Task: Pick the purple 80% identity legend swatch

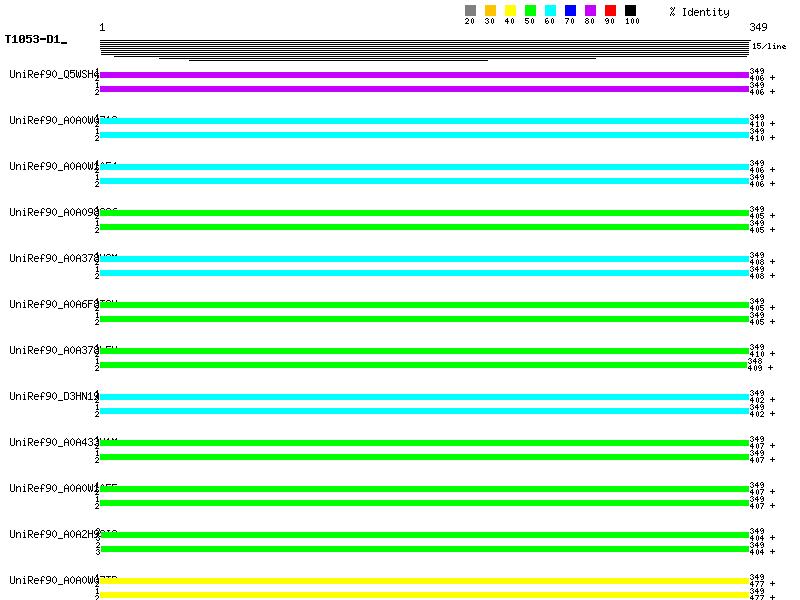Action: (590, 11)
